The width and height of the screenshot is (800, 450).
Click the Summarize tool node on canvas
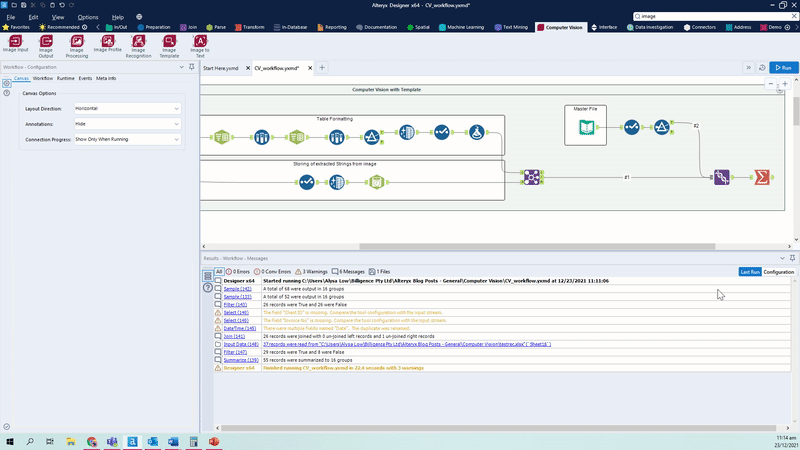762,177
